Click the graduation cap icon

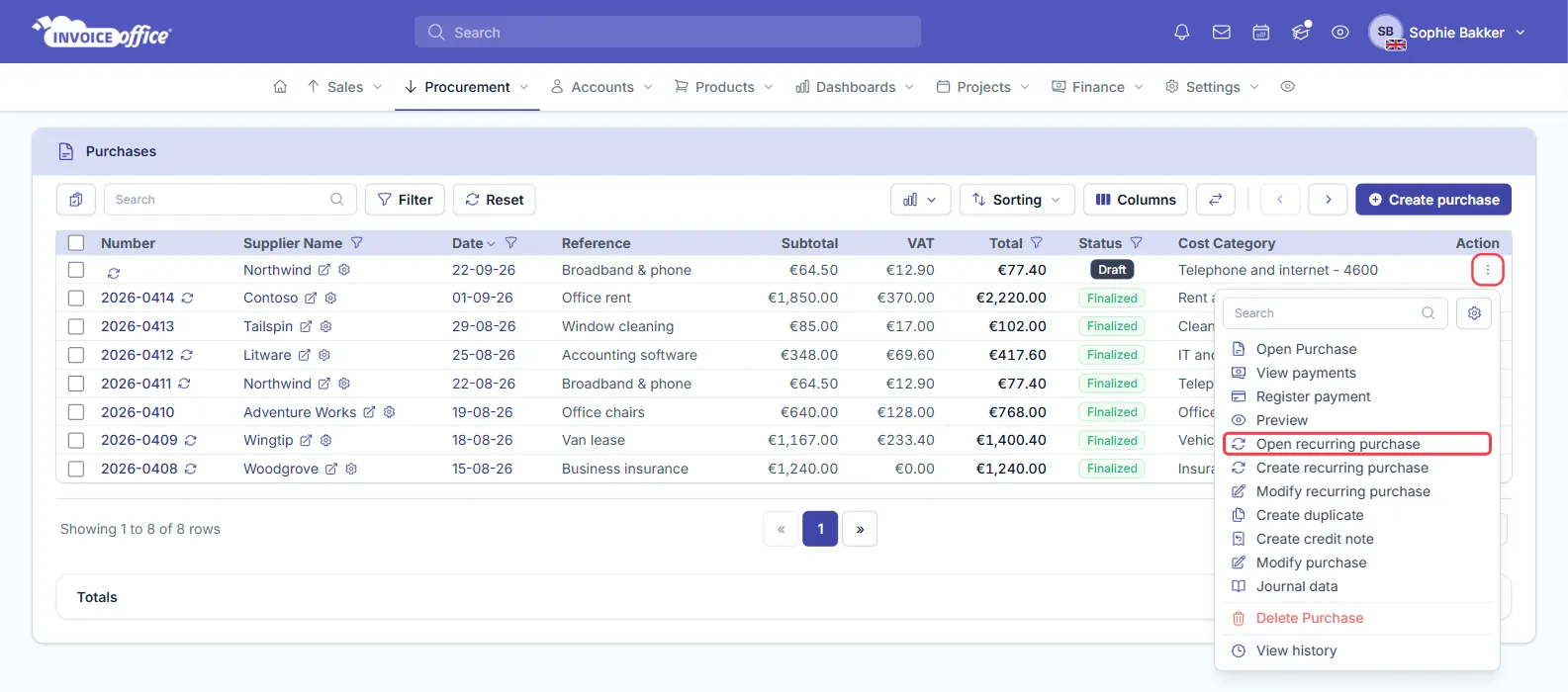pyautogui.click(x=1301, y=32)
